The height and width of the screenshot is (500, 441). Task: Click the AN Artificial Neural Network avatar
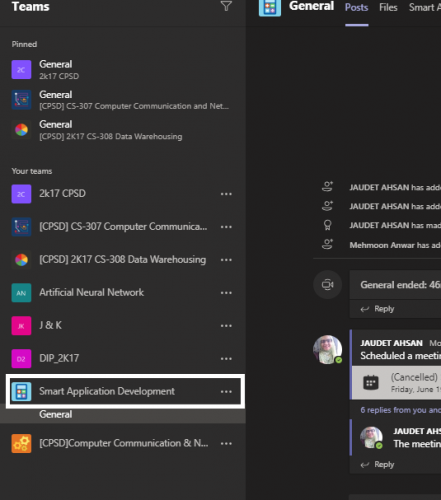tap(21, 293)
